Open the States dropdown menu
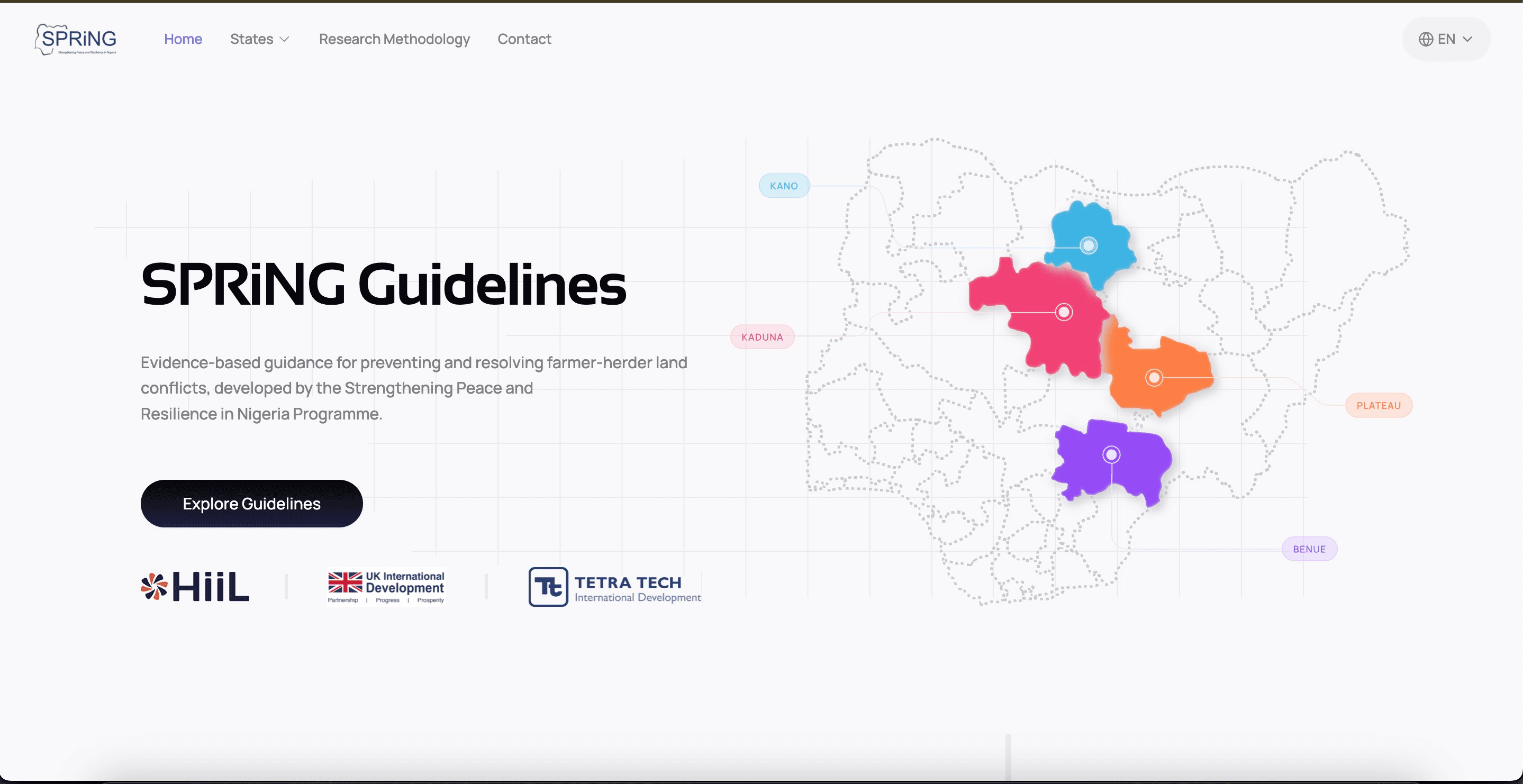This screenshot has height=784, width=1523. click(x=259, y=39)
